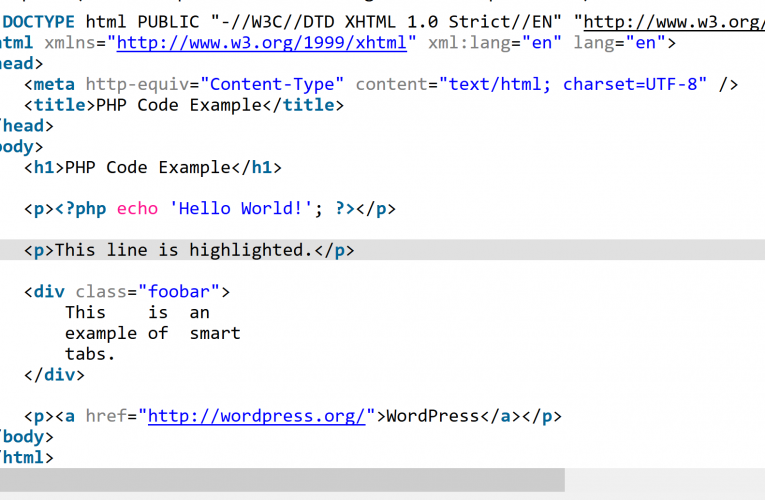Viewport: 765px width, 500px height.
Task: Click the horizontal scrollbar thumb
Action: (x=282, y=480)
